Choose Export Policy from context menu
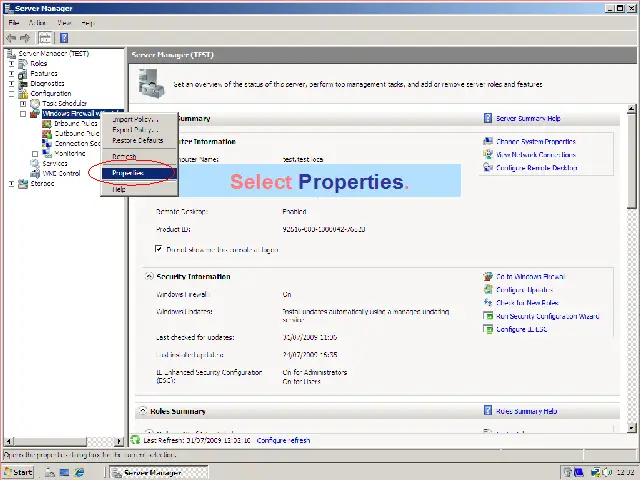 pos(139,130)
